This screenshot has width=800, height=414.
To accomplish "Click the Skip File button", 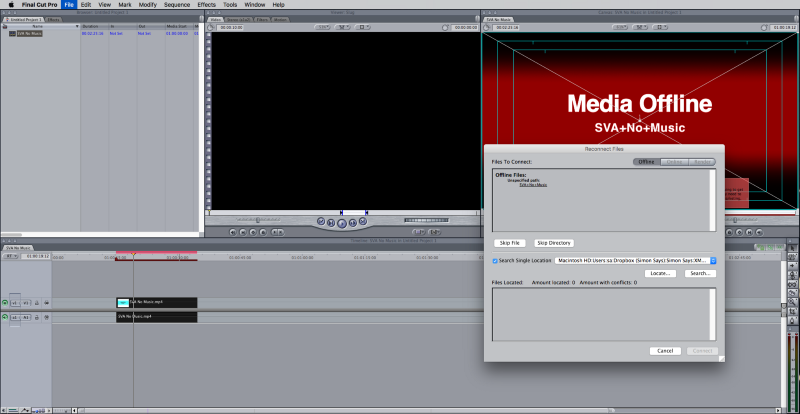I will (x=510, y=243).
